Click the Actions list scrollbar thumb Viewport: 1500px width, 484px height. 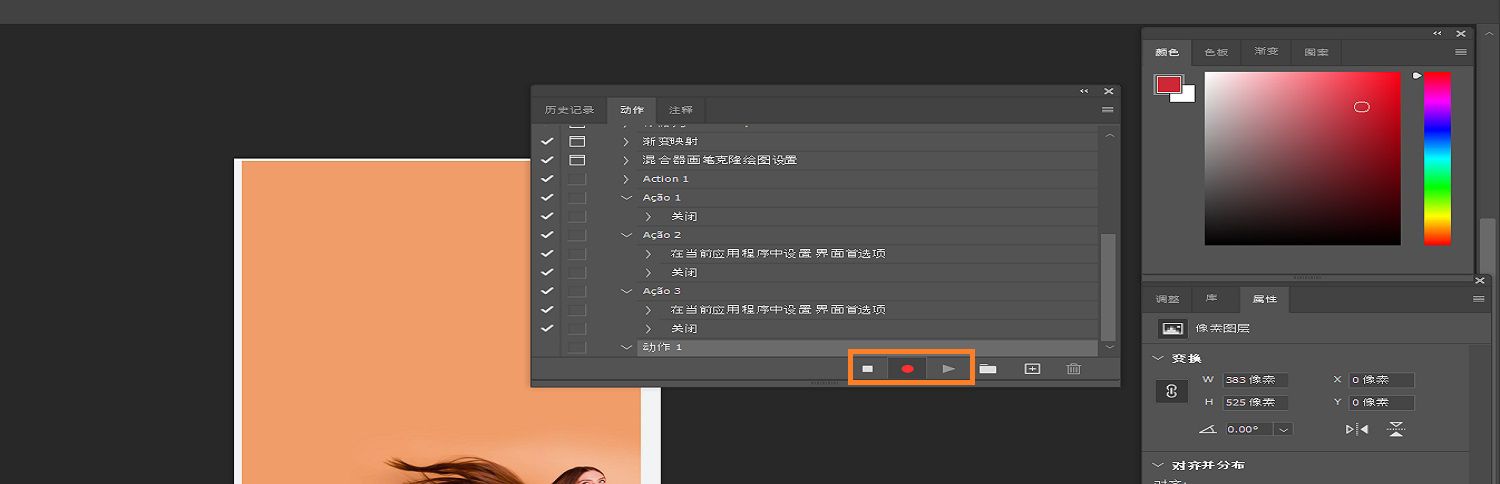coord(1108,286)
